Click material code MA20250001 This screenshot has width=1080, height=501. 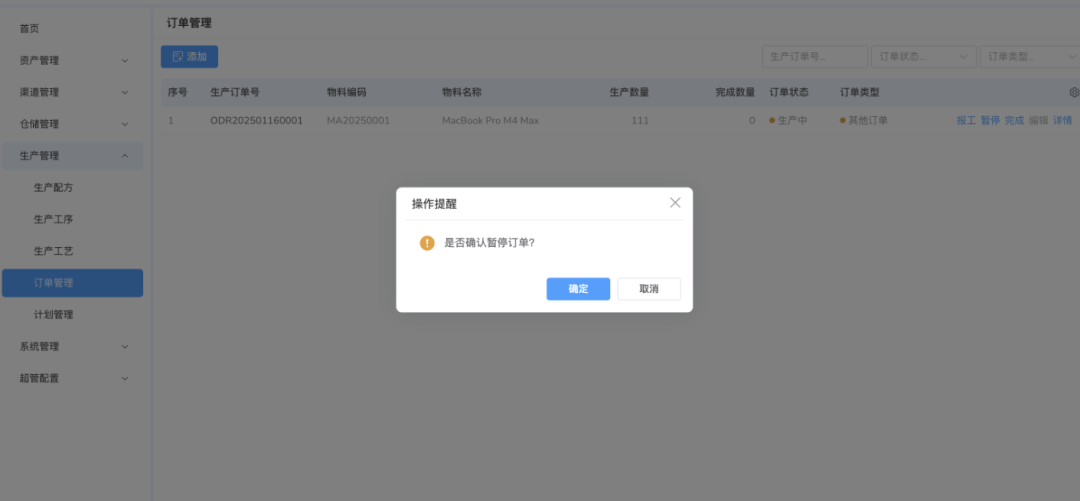[358, 121]
